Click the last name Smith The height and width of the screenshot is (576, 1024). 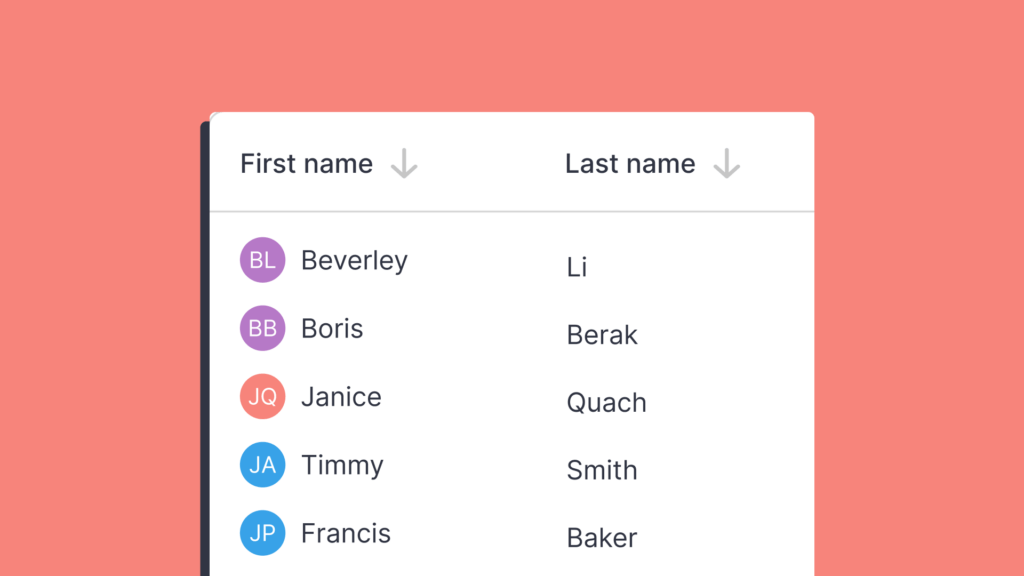(x=601, y=470)
